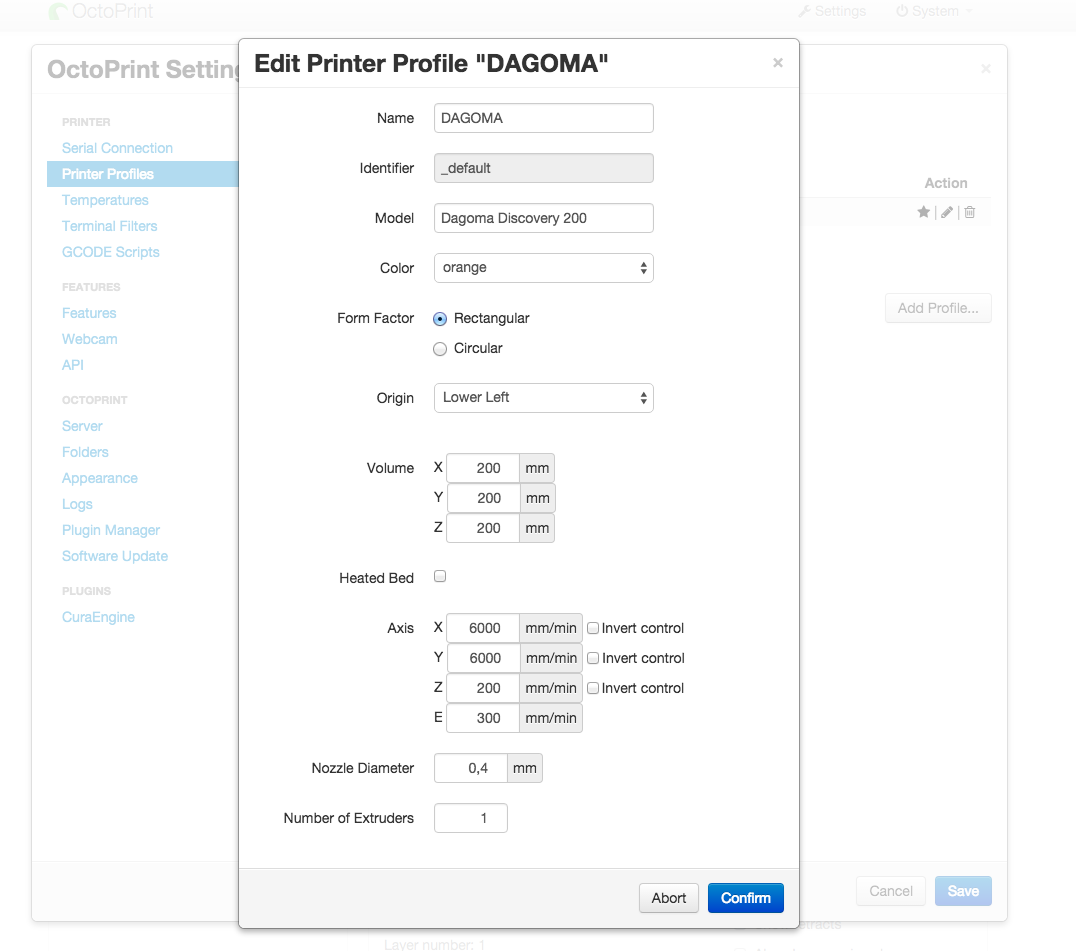Click the Volume Z input field
Screen dimensions: 1076x951
point(483,528)
